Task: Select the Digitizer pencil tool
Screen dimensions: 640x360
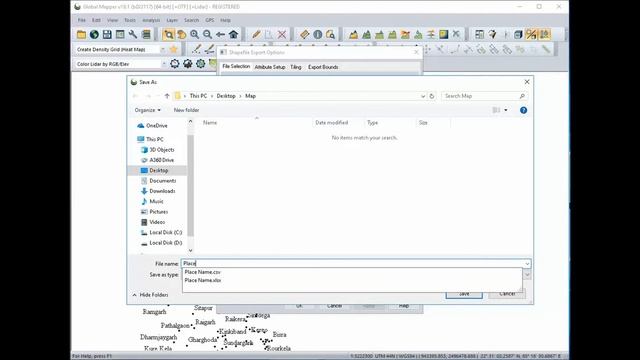Action: 256,35
